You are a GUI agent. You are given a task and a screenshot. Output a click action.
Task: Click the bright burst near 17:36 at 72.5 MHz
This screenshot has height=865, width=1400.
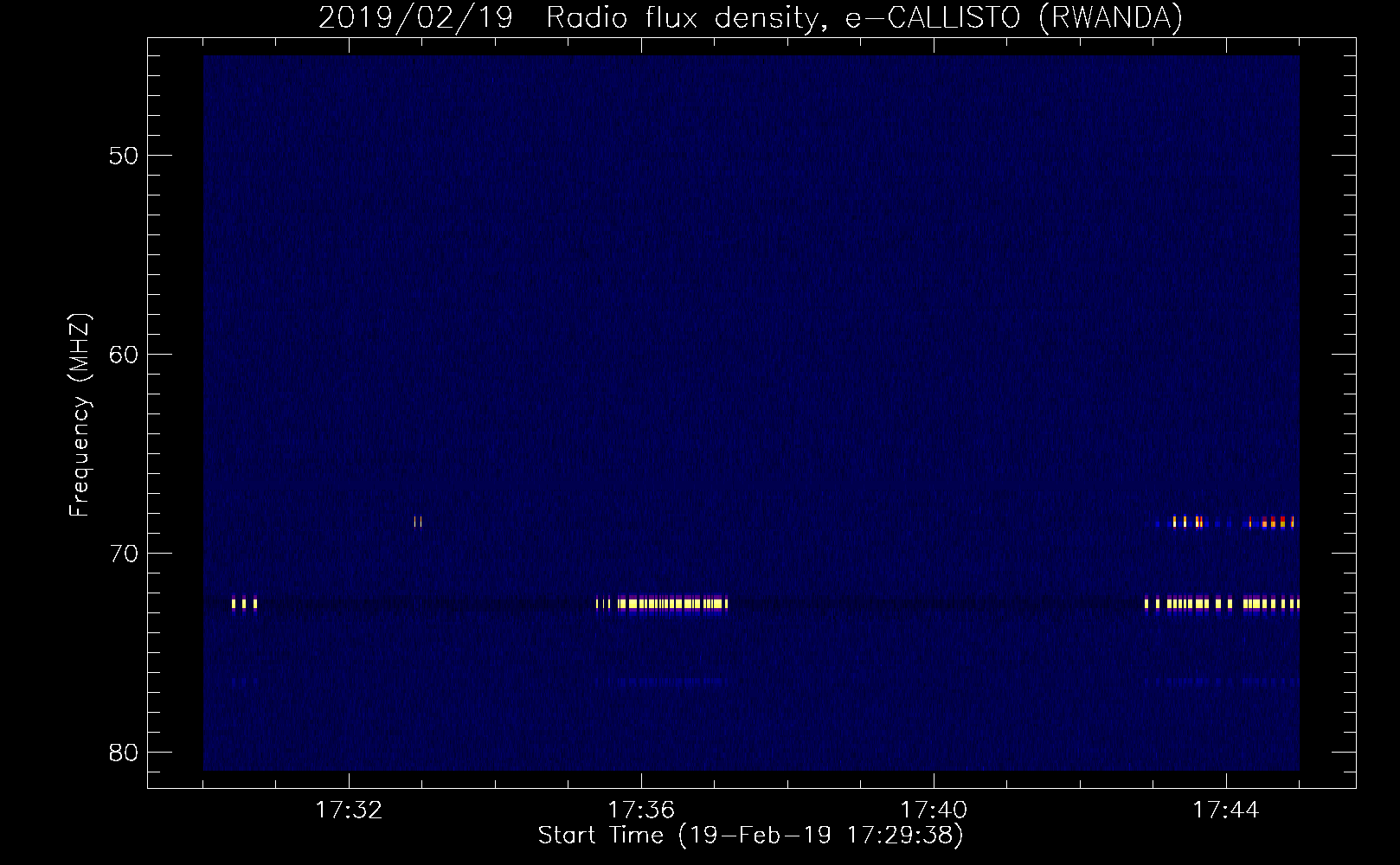point(662,604)
